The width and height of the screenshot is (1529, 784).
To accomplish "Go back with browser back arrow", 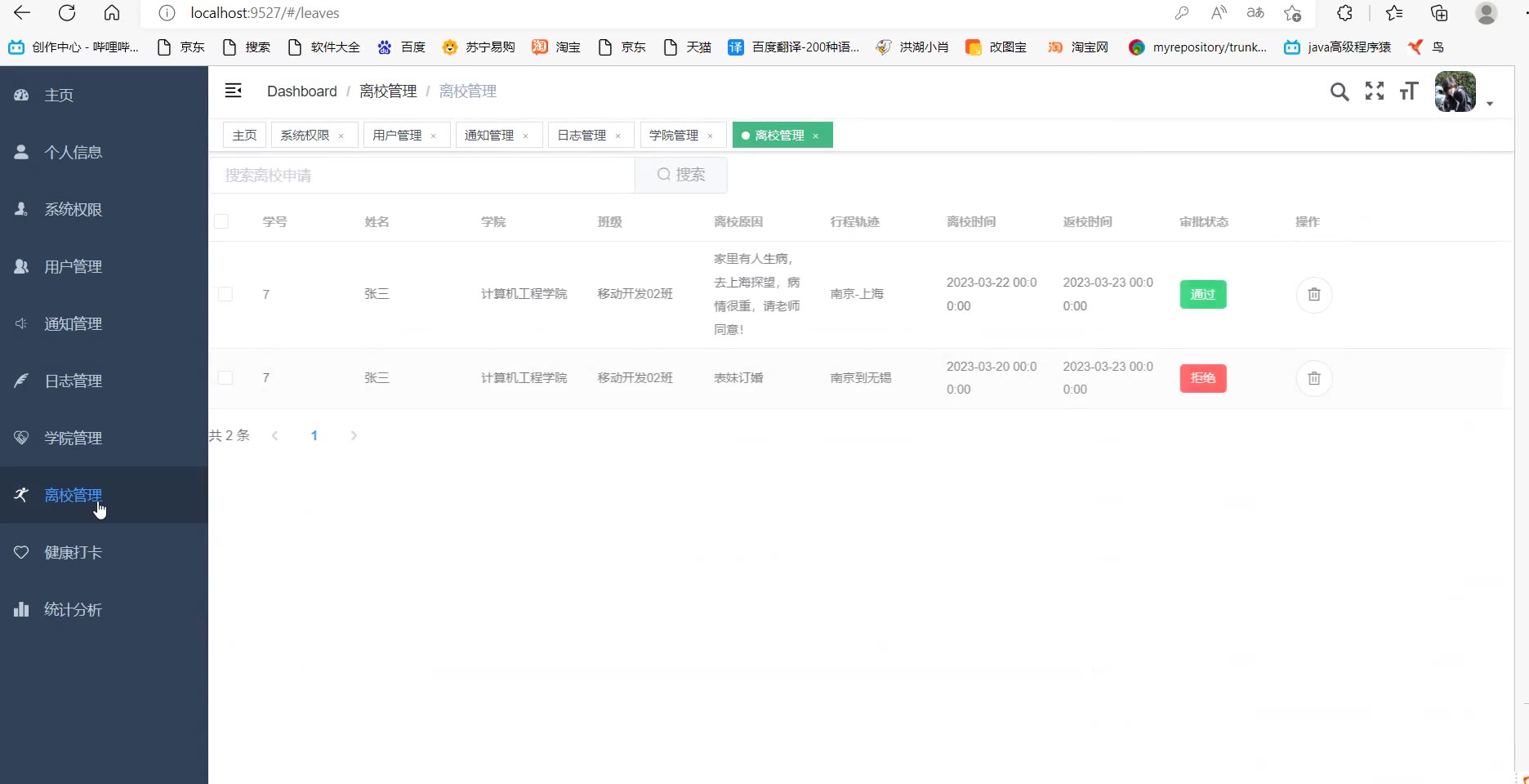I will click(22, 13).
